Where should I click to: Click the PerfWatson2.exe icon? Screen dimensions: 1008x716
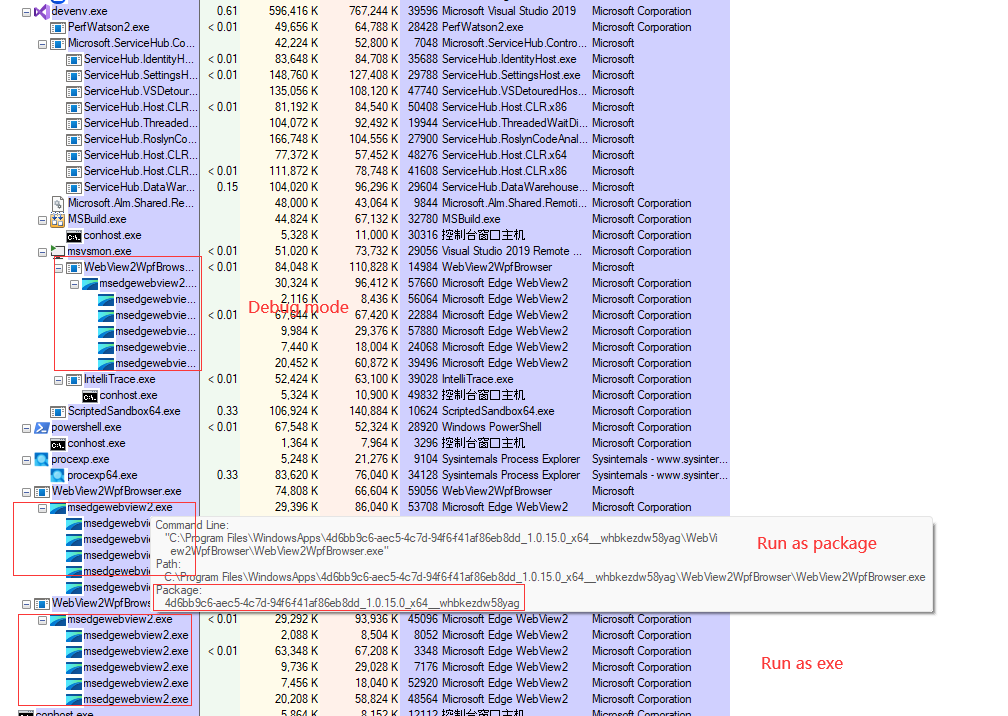point(58,27)
